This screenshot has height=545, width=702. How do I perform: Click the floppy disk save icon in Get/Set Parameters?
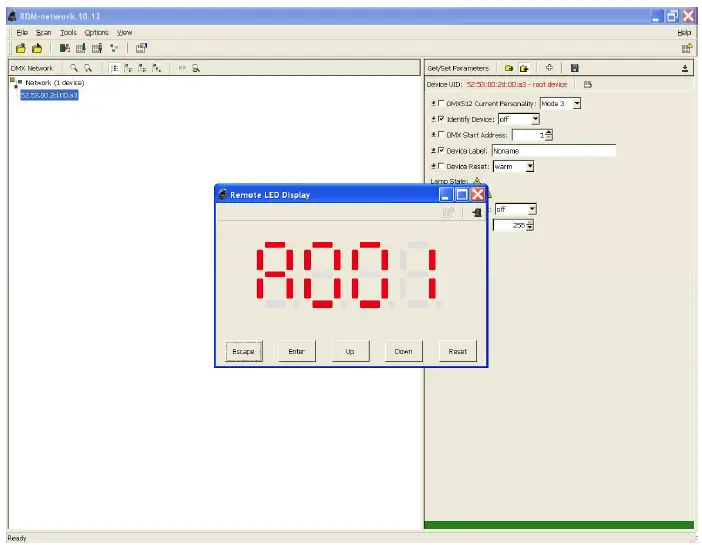pyautogui.click(x=574, y=68)
